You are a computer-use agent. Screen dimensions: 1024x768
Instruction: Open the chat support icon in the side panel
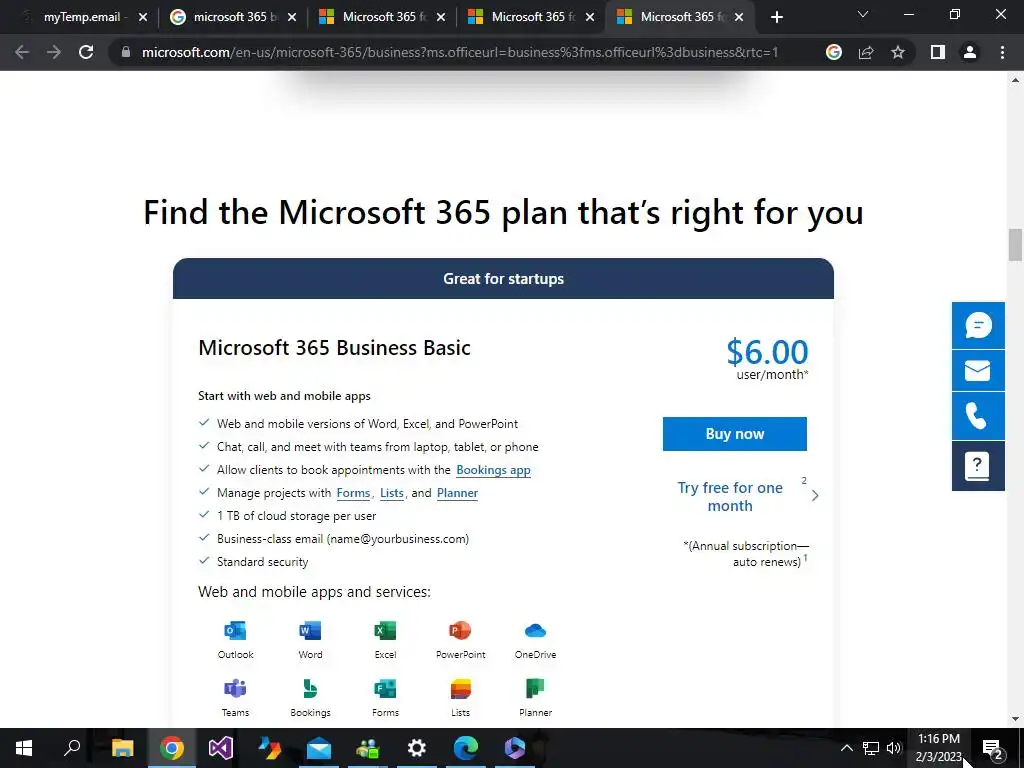click(978, 325)
